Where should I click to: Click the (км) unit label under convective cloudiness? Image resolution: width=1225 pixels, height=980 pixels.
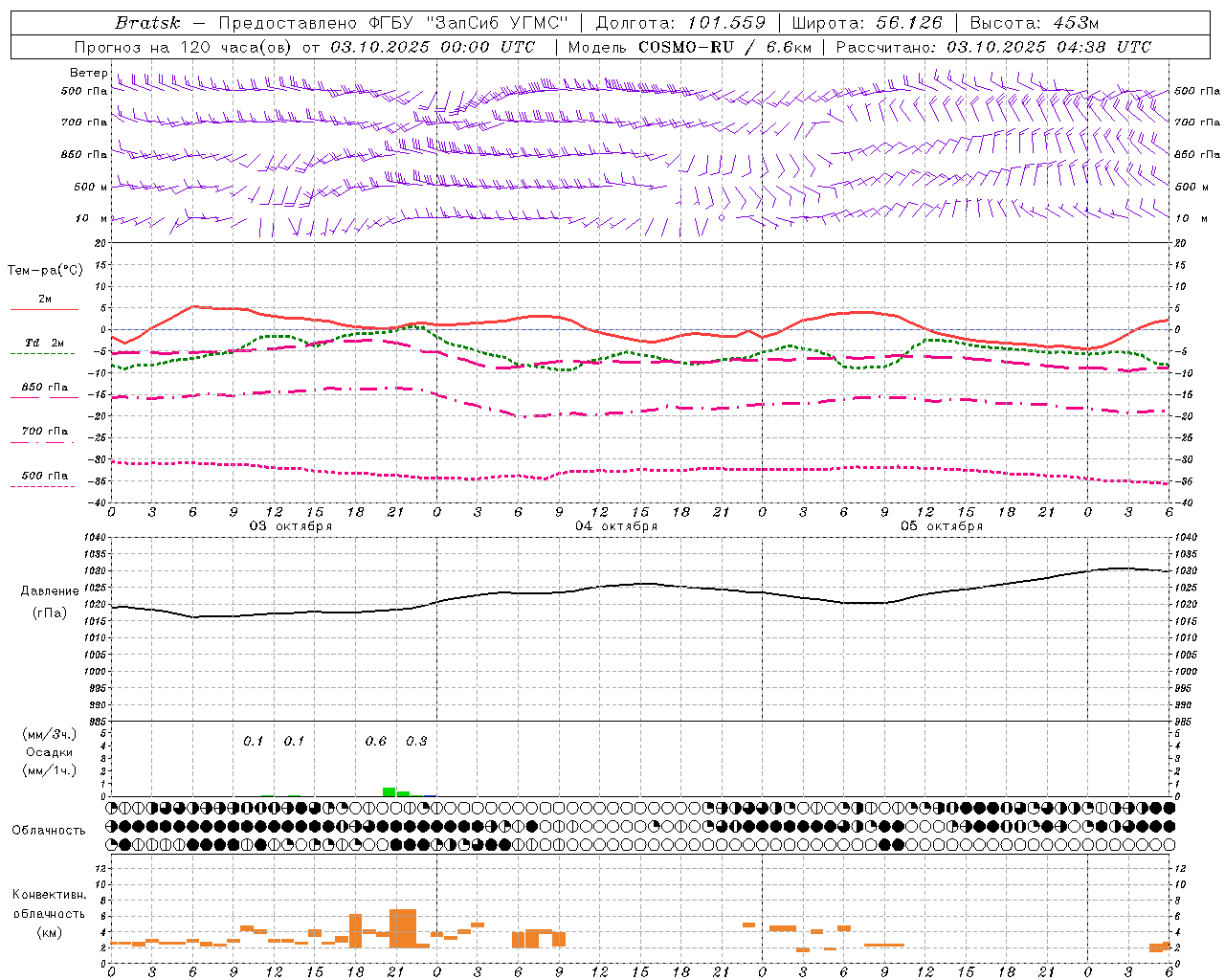pyautogui.click(x=49, y=932)
